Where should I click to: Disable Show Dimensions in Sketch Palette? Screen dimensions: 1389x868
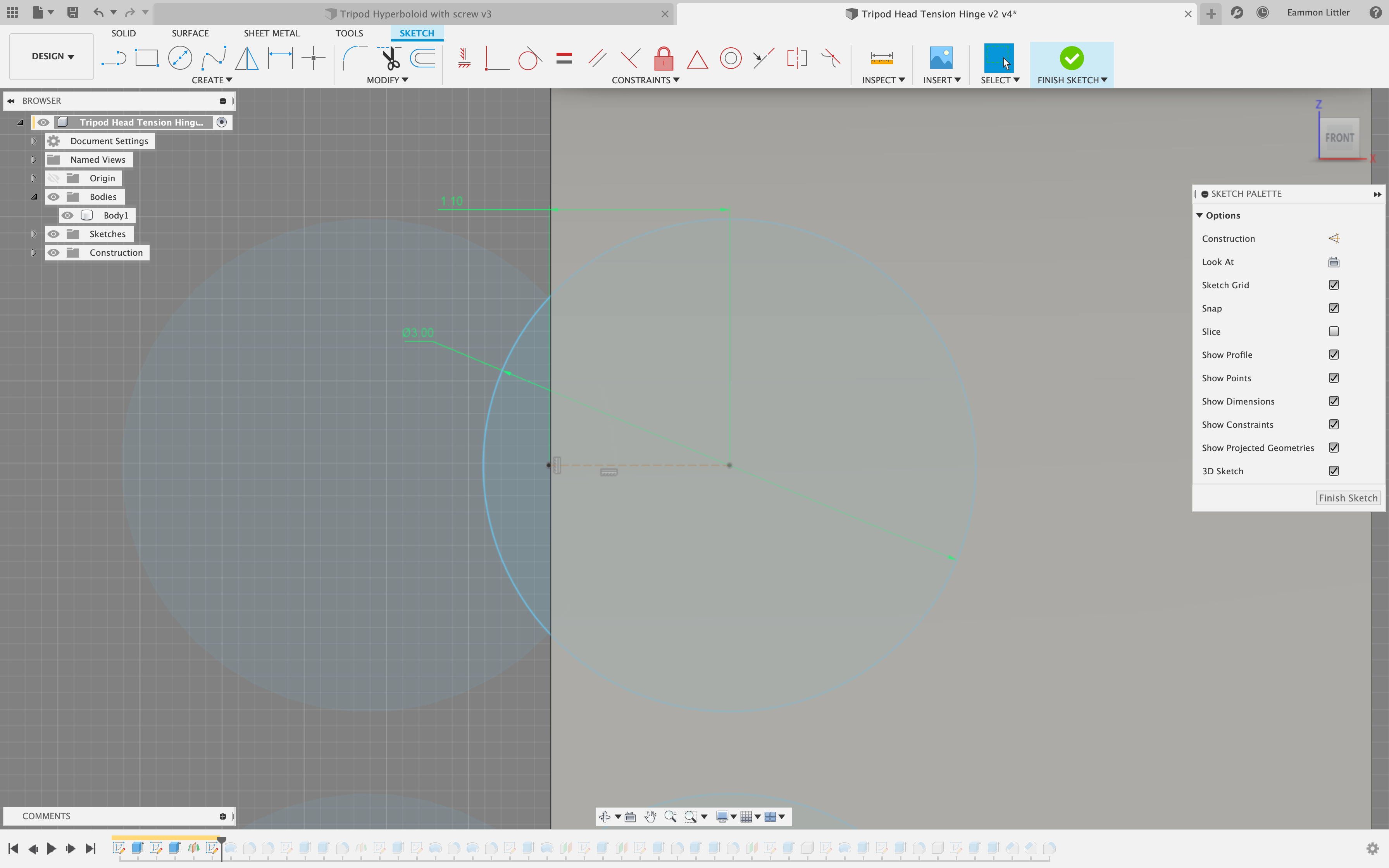[x=1333, y=401]
